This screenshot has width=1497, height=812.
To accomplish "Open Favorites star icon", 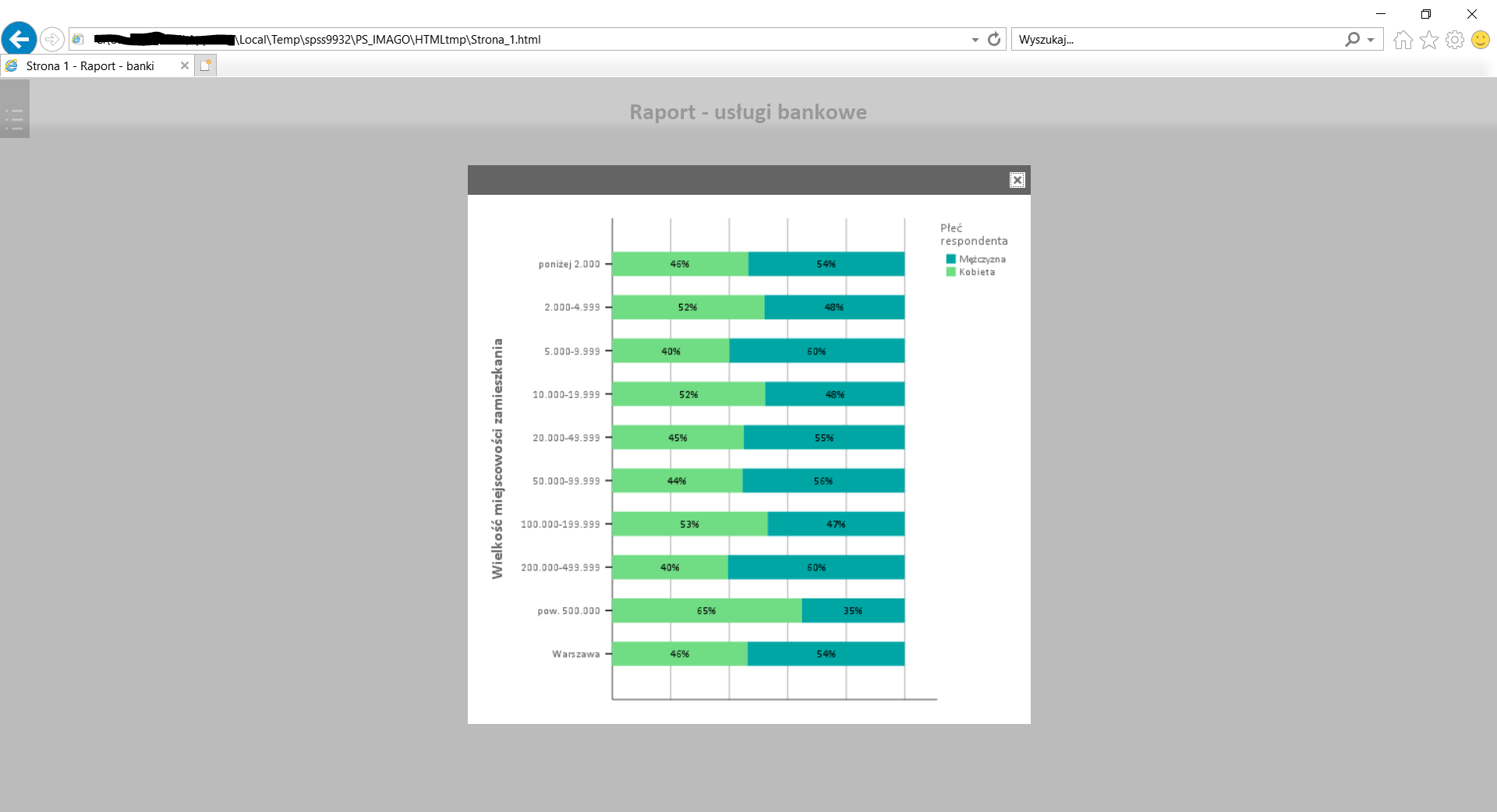I will point(1429,40).
